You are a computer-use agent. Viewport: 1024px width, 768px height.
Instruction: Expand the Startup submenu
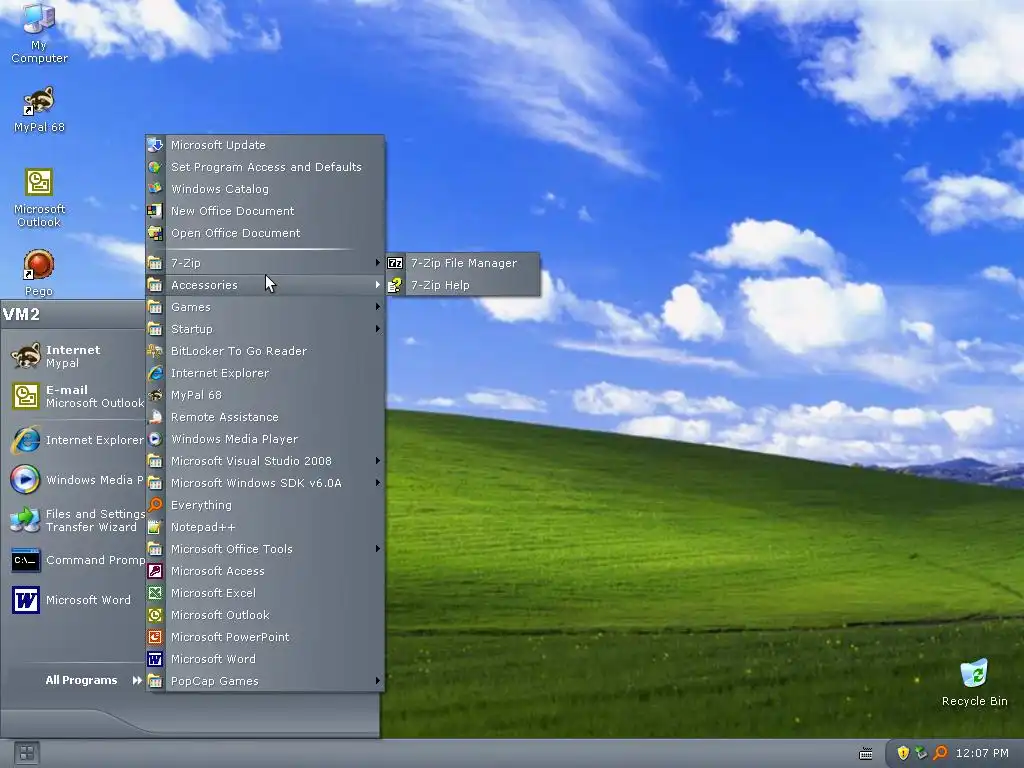coord(265,329)
